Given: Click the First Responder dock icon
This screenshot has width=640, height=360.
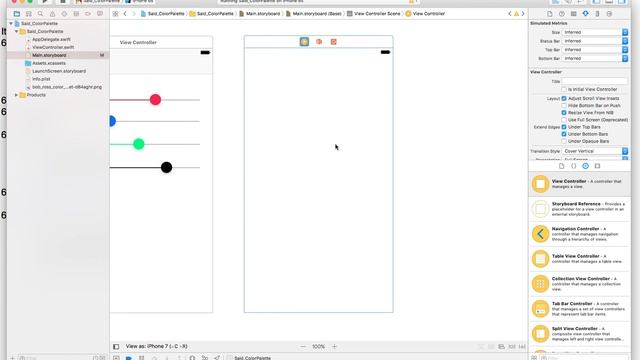Looking at the screenshot, I should click(x=319, y=42).
